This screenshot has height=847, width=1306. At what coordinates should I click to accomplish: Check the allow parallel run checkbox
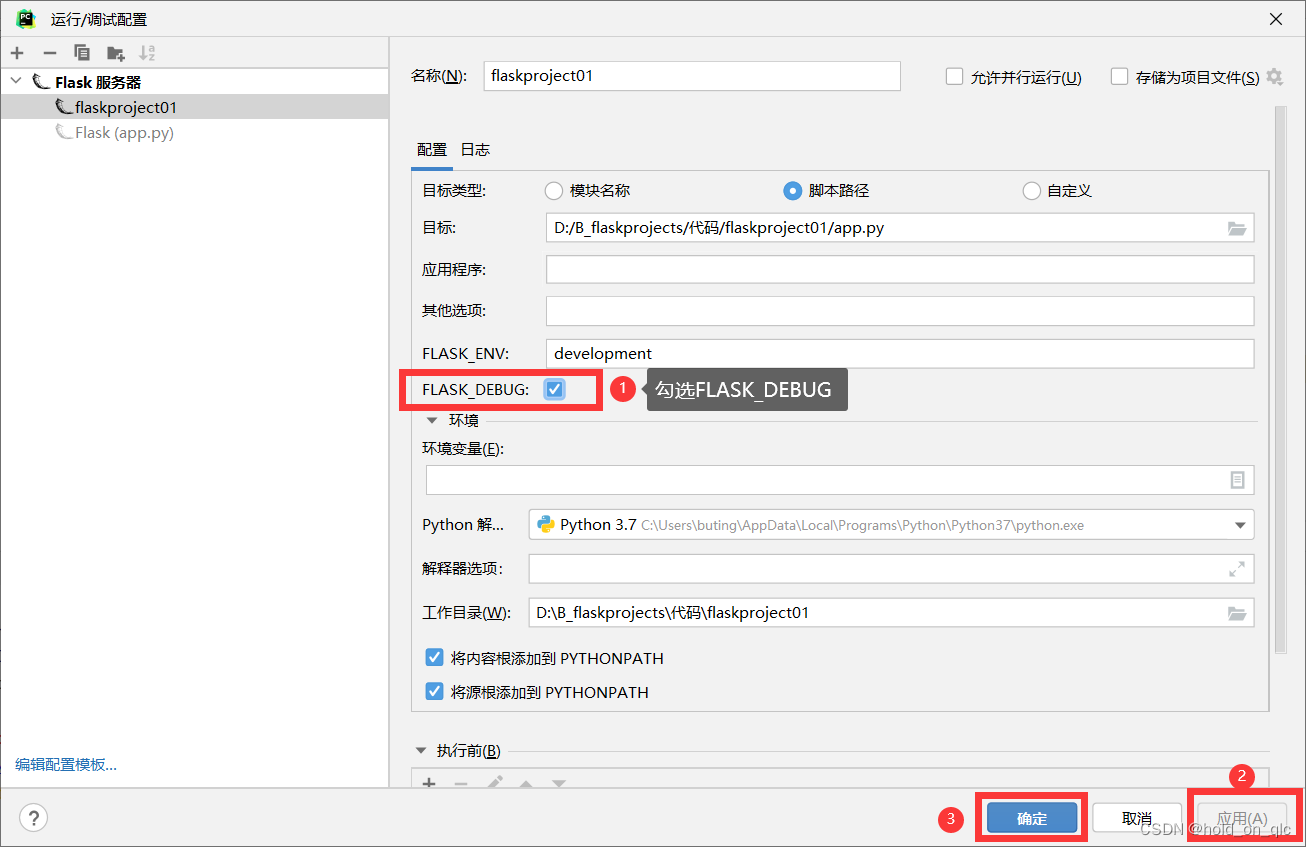pyautogui.click(x=954, y=77)
